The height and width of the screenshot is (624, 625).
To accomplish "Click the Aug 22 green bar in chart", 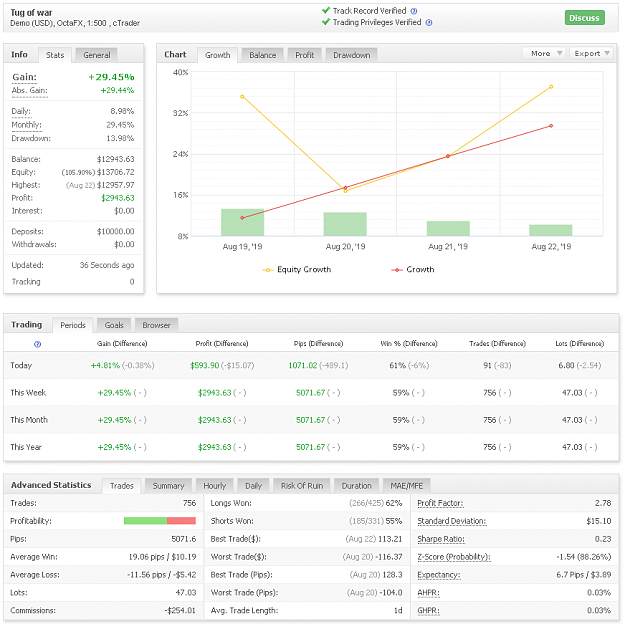I will pos(550,230).
